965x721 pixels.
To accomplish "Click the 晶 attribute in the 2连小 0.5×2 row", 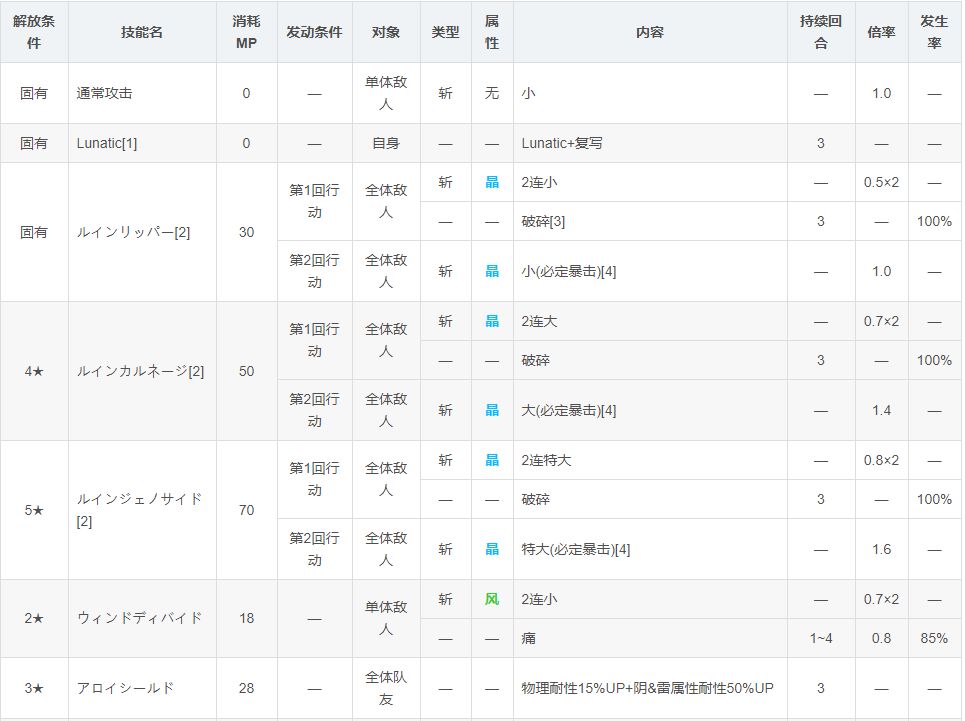I will pyautogui.click(x=492, y=182).
